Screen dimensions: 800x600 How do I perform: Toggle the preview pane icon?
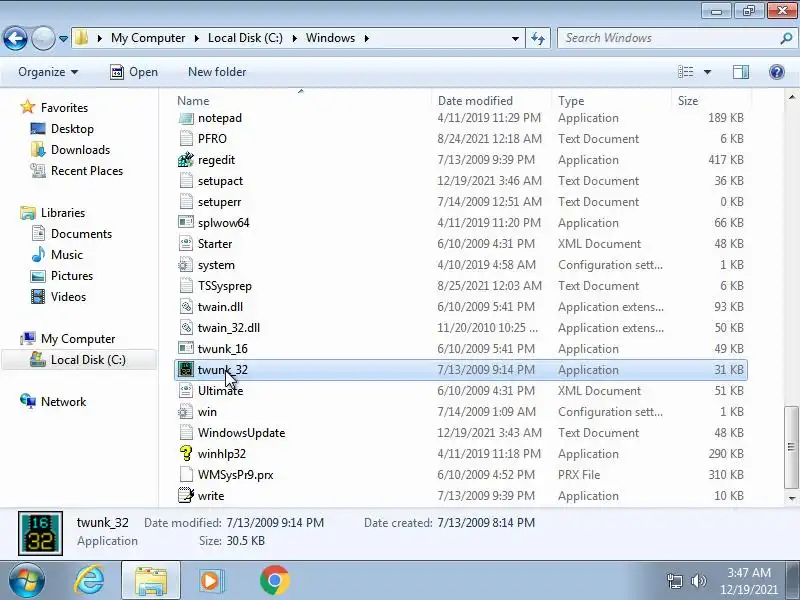(x=741, y=72)
